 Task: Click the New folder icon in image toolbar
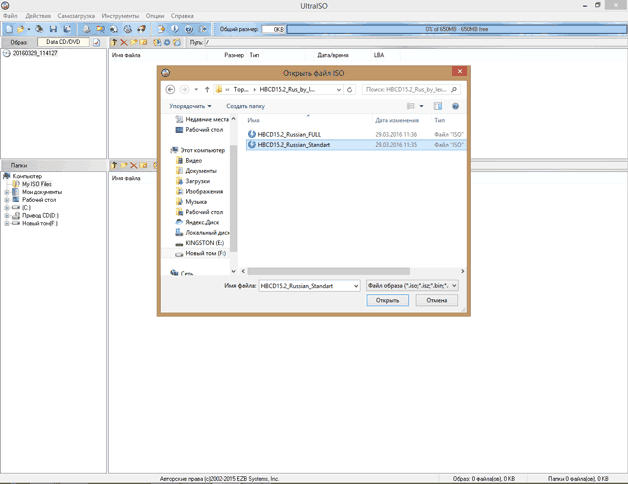coord(133,42)
